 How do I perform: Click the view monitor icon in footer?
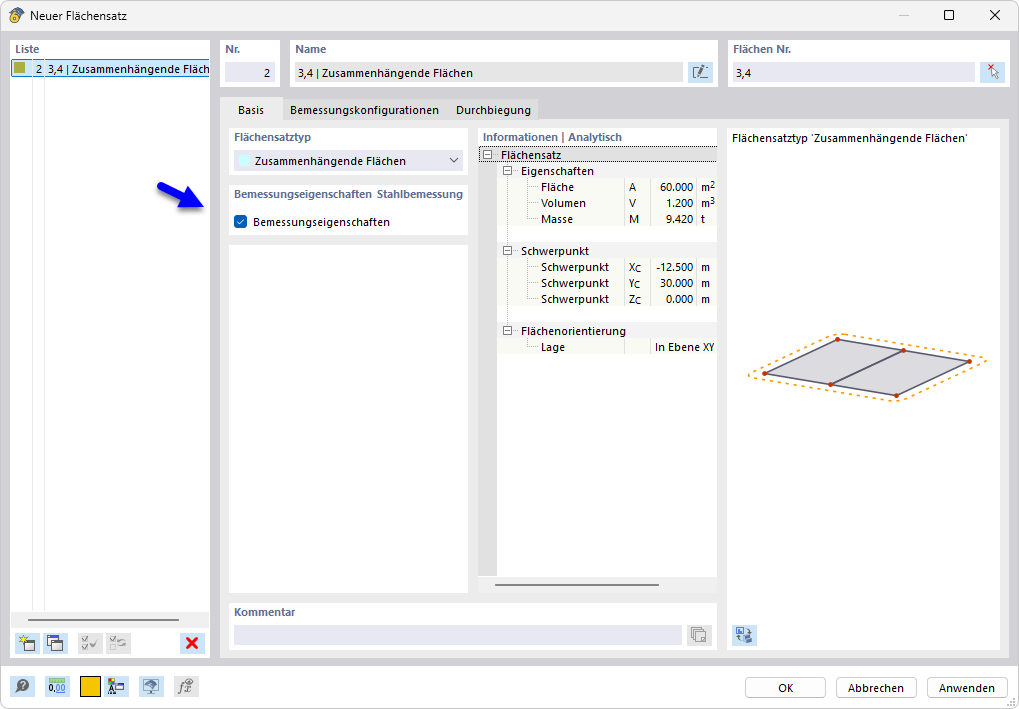(x=151, y=686)
